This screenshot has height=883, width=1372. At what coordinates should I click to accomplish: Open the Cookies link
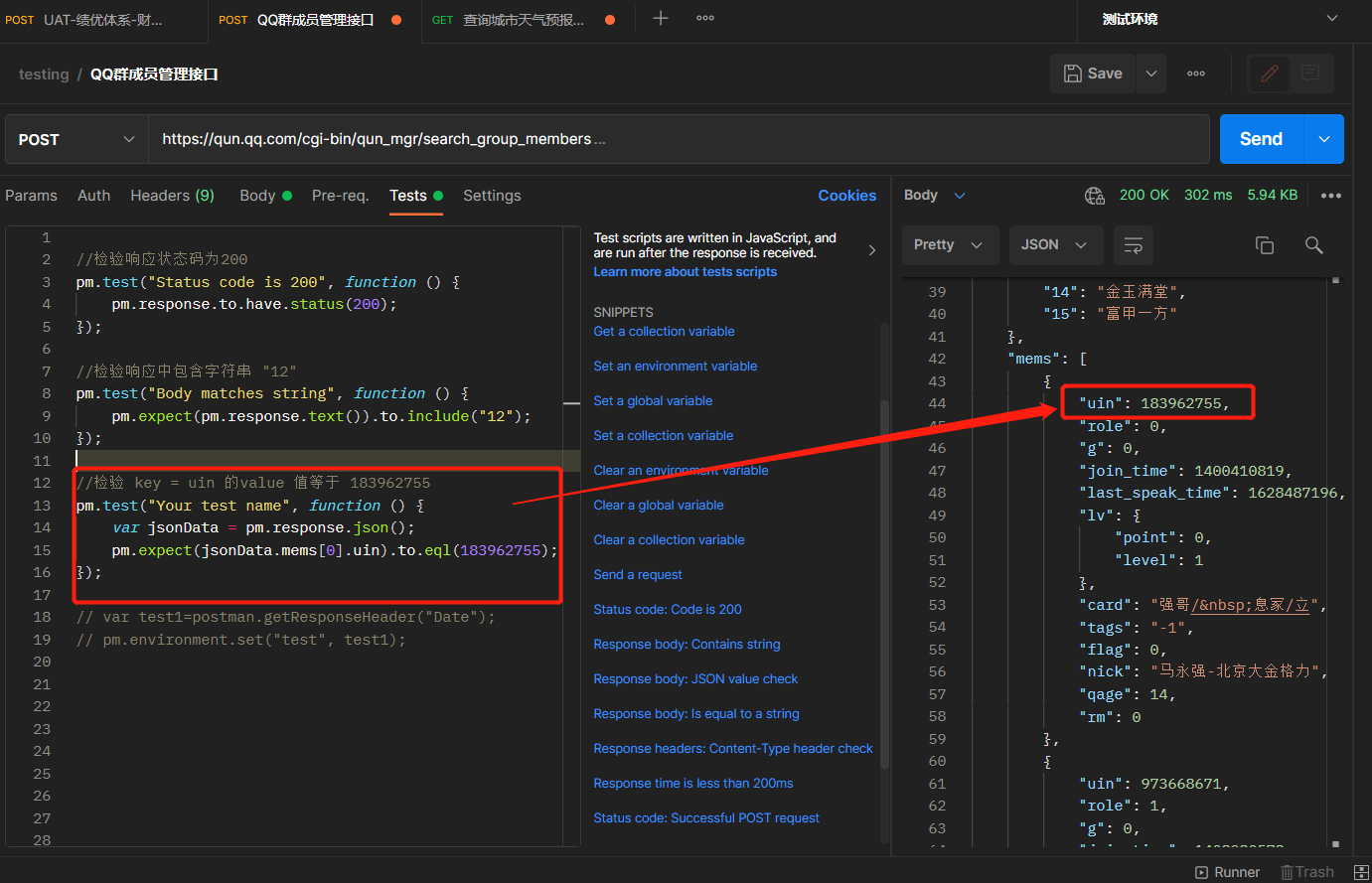847,196
